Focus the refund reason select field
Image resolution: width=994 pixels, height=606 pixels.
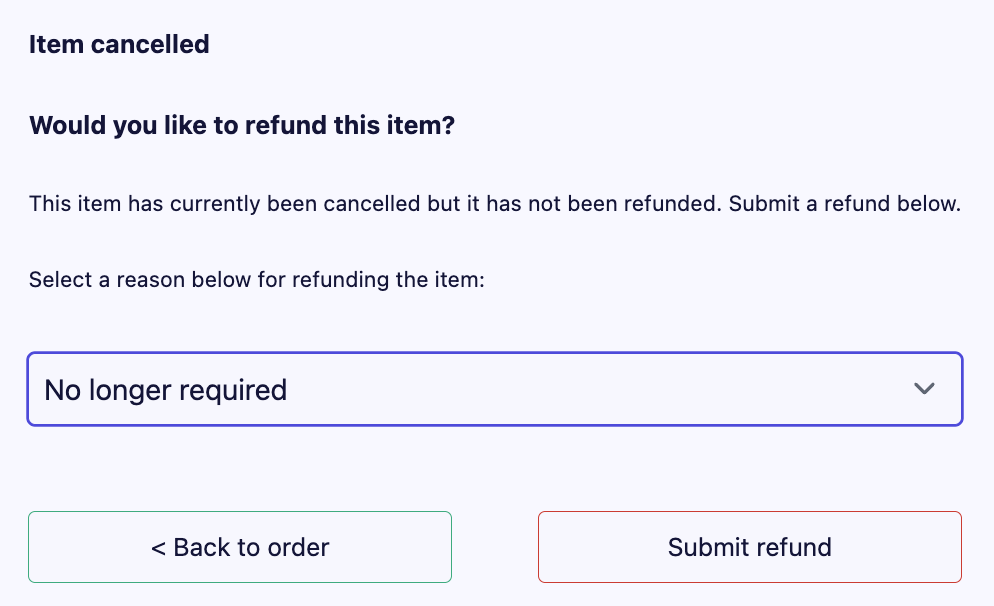coord(494,389)
